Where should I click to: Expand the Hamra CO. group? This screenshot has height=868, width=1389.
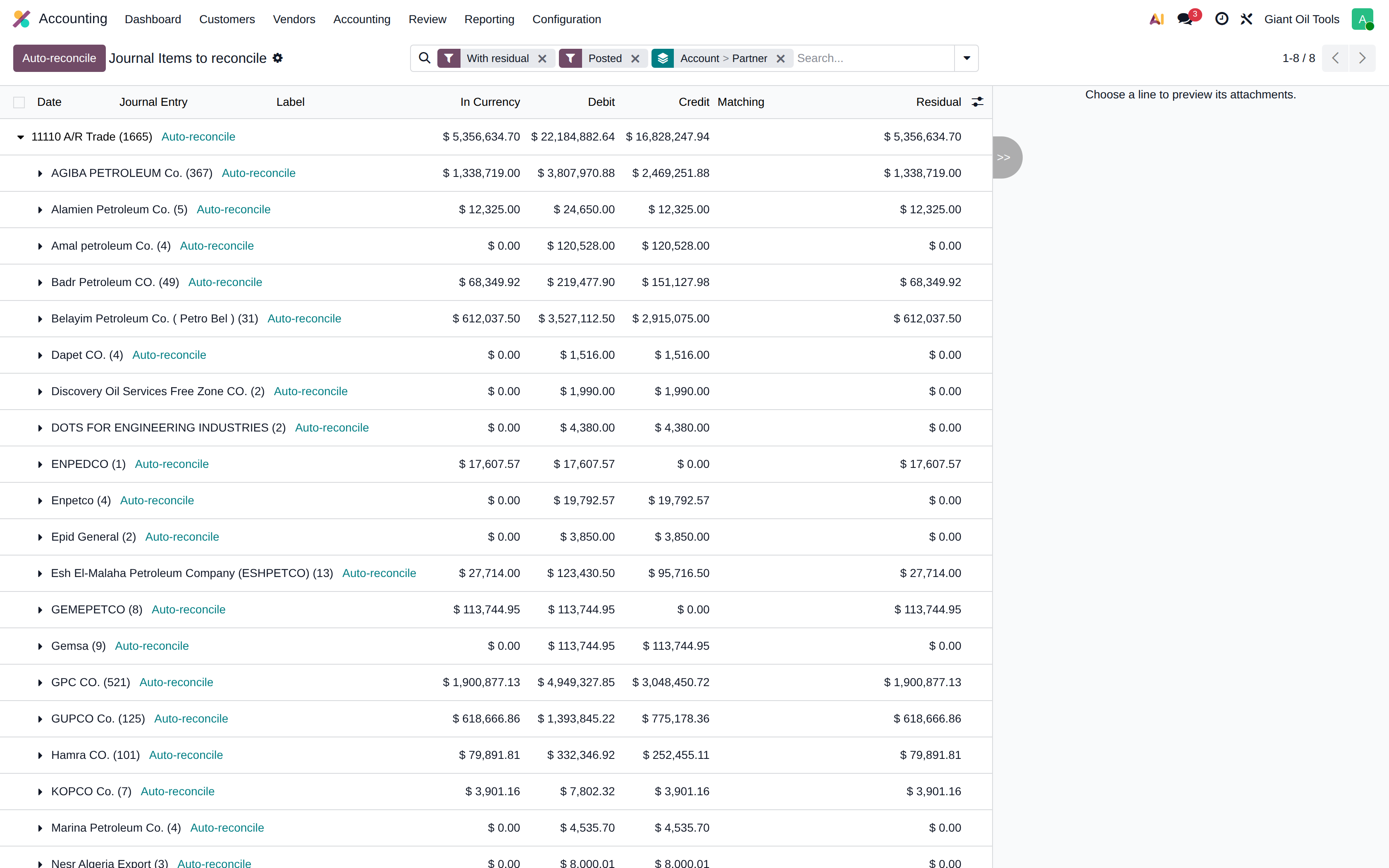click(x=40, y=756)
